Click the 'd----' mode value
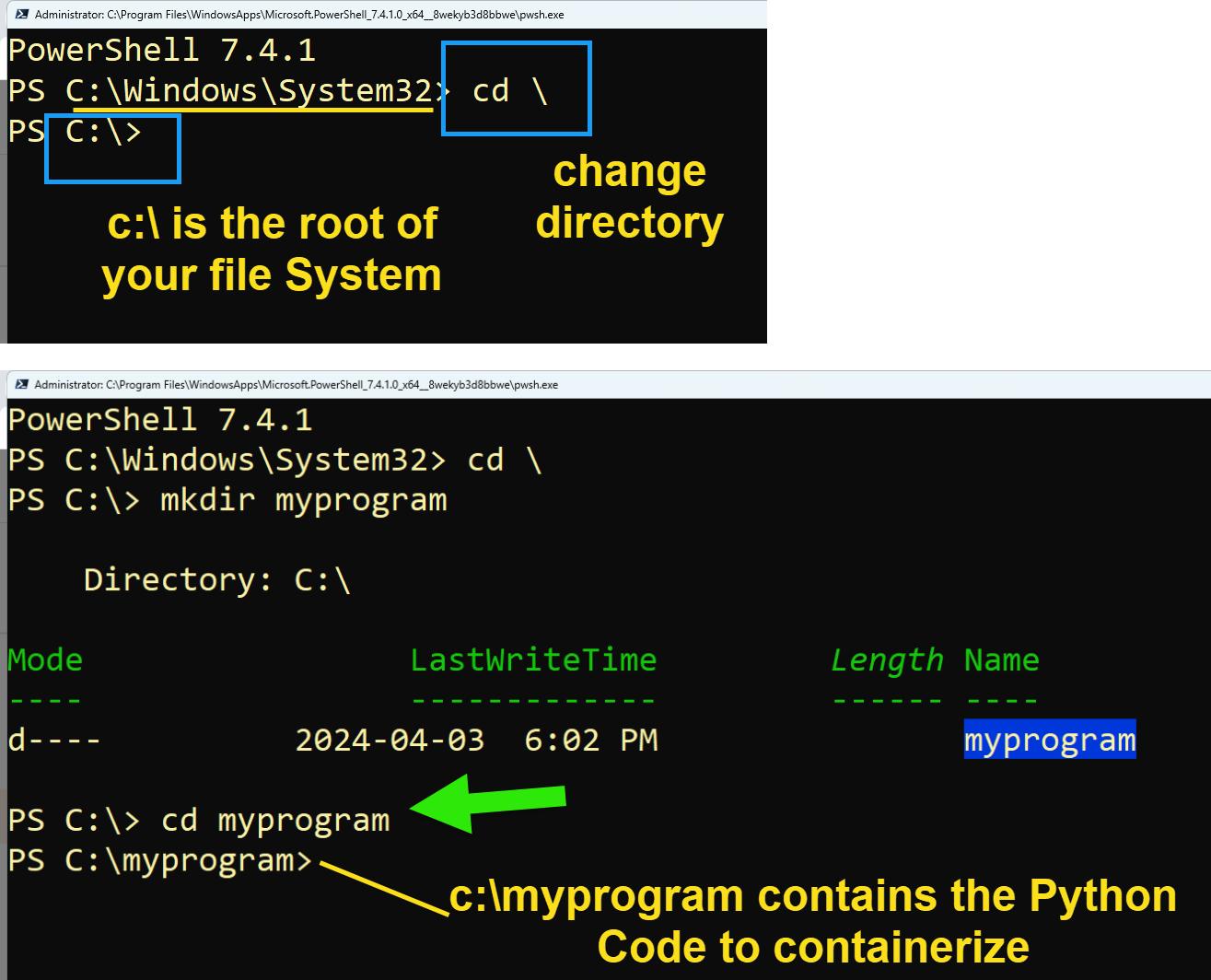The height and width of the screenshot is (980, 1211). [x=54, y=740]
